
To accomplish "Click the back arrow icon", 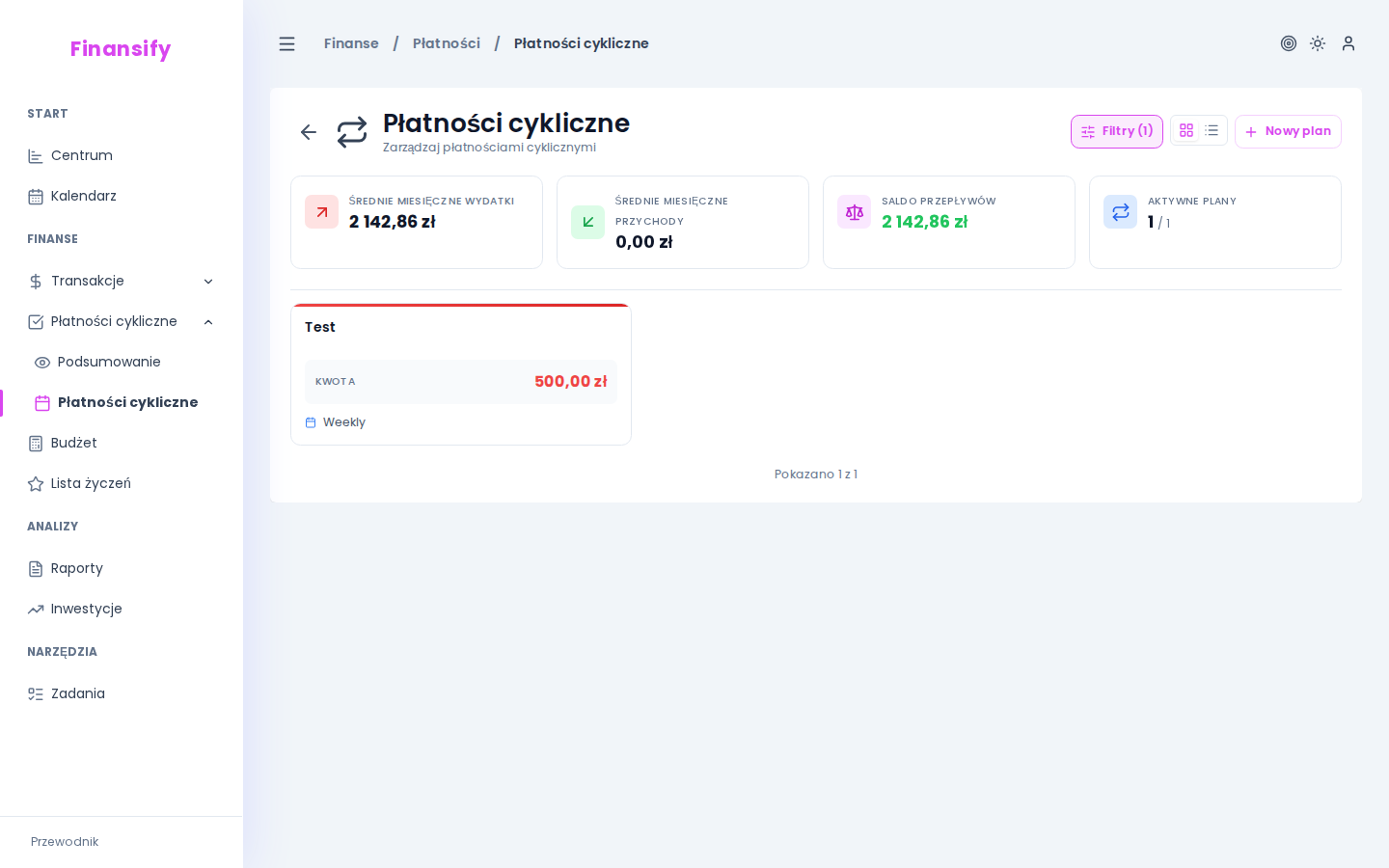I will (309, 132).
